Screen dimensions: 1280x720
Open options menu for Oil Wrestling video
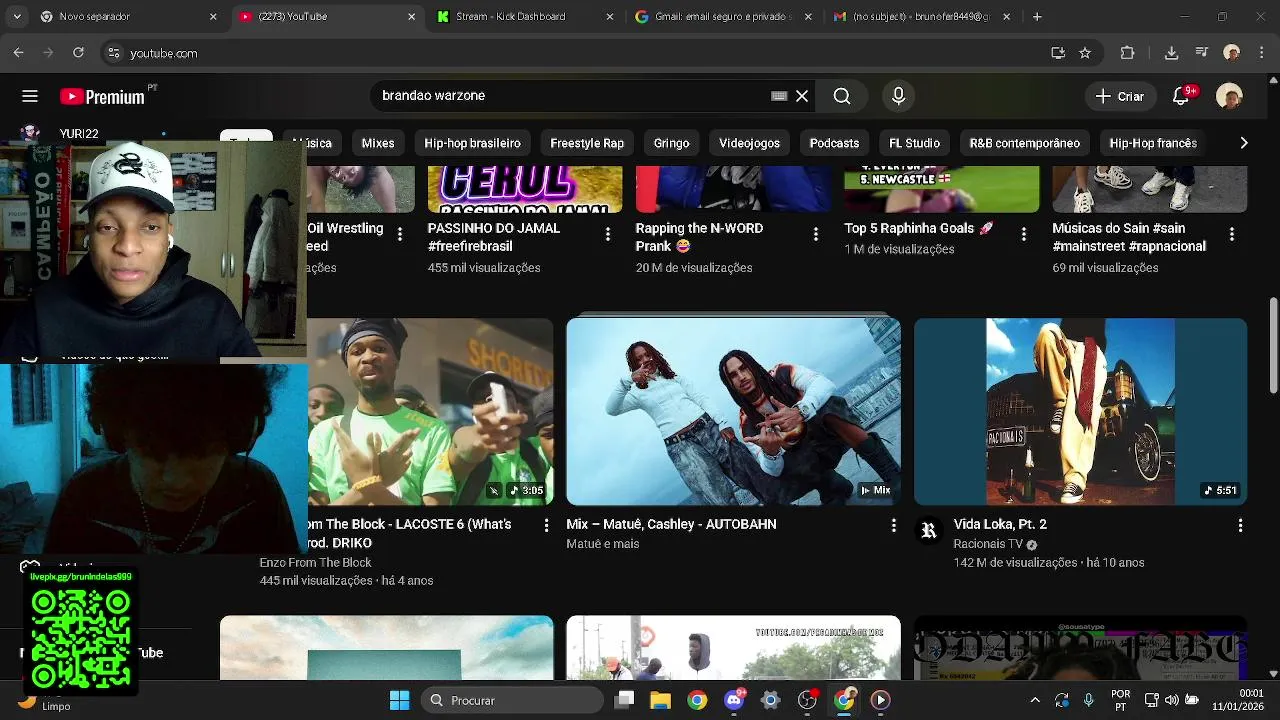pos(399,234)
